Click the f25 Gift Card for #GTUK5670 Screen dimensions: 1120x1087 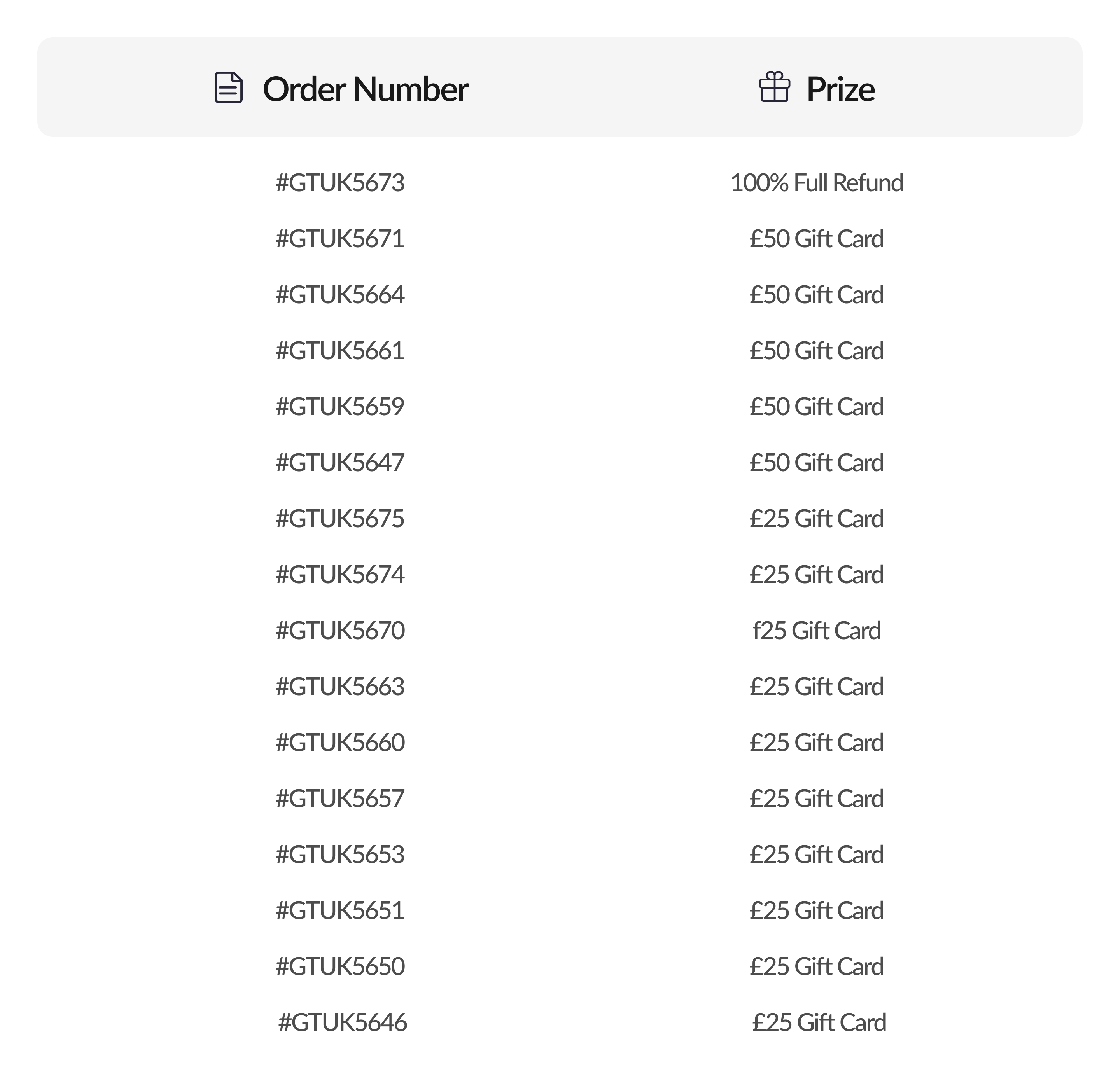[x=817, y=631]
